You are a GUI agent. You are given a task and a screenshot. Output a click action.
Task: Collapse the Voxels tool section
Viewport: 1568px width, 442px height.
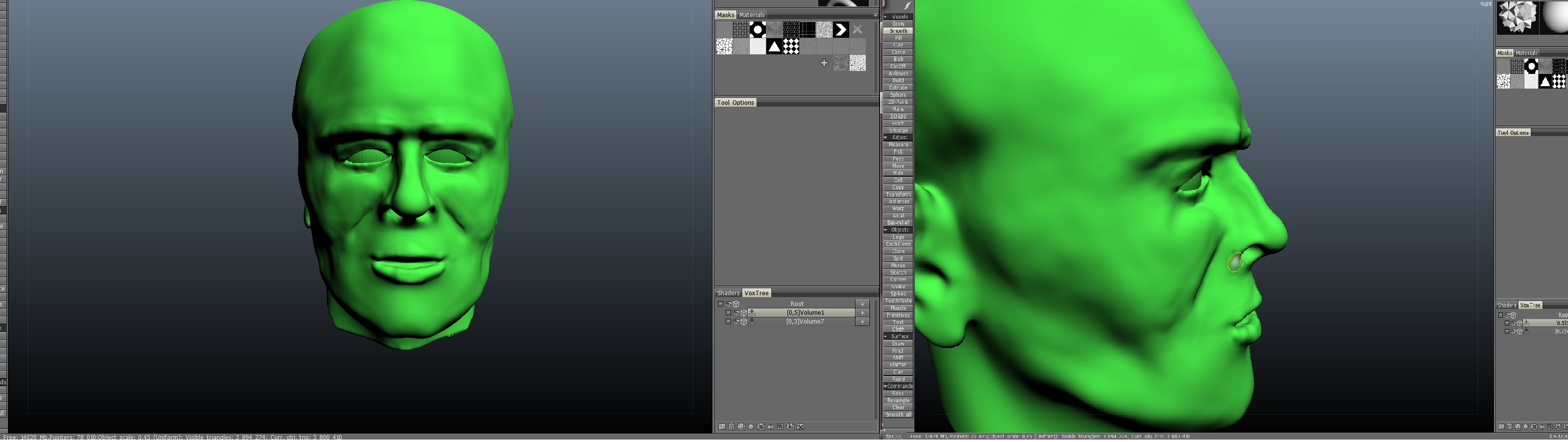(x=885, y=17)
